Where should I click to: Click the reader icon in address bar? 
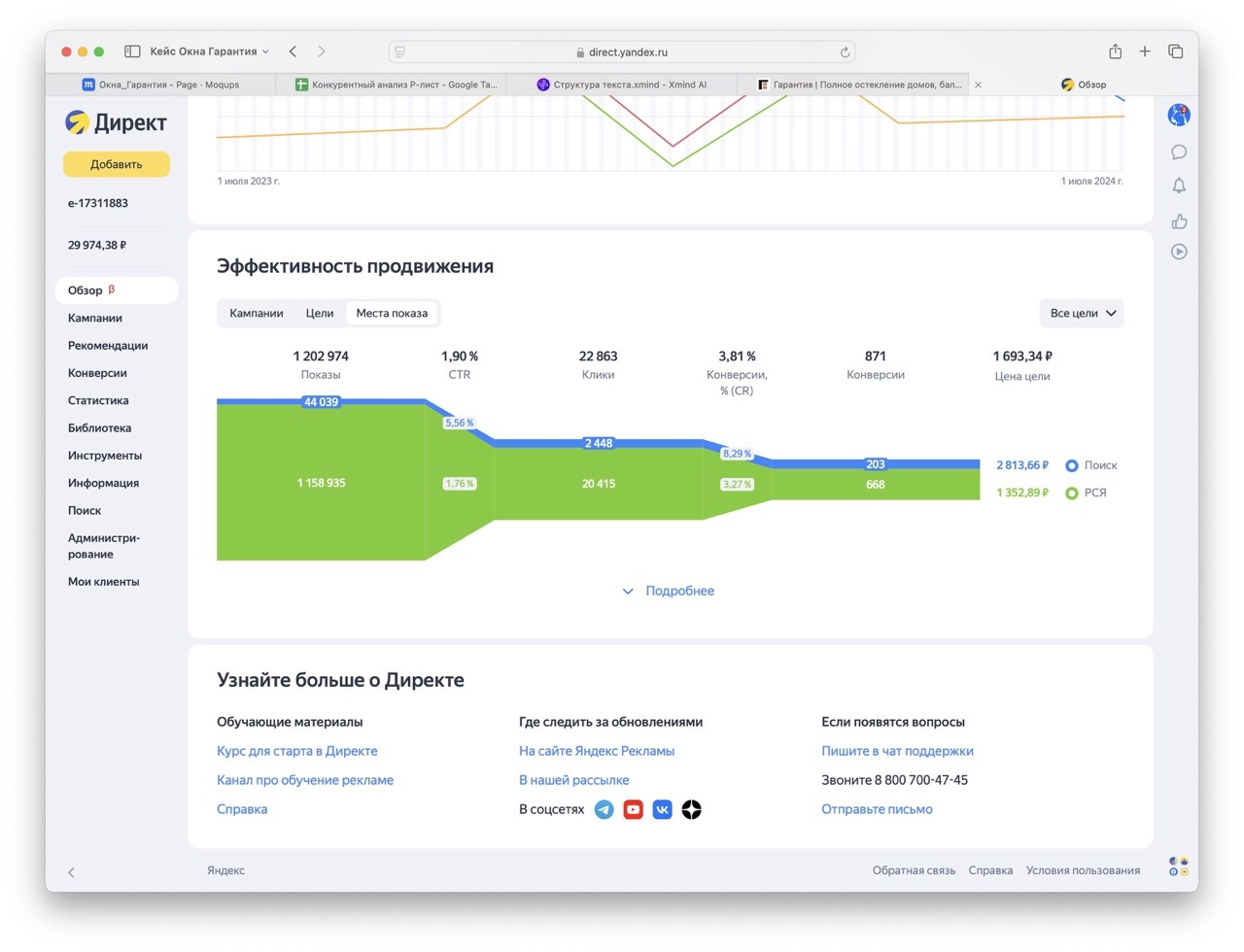[x=399, y=52]
